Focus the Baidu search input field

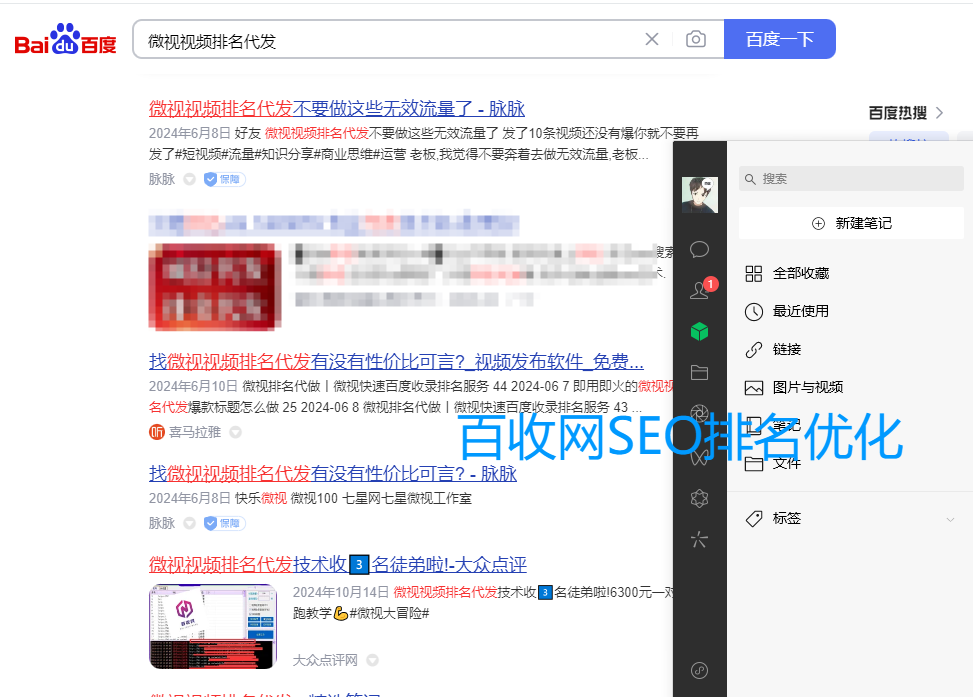point(391,40)
